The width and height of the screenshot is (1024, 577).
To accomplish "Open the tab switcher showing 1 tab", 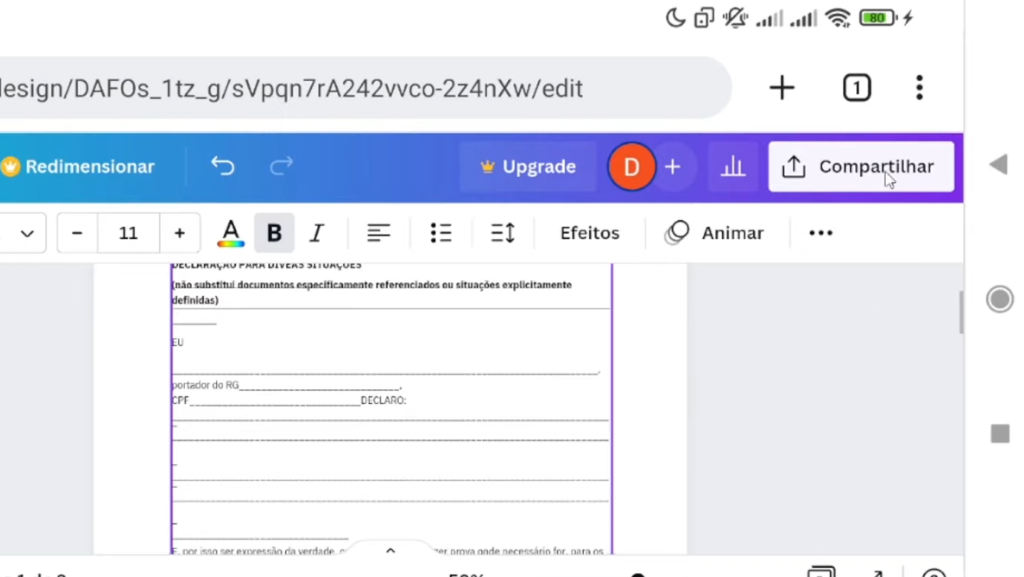I will (857, 88).
